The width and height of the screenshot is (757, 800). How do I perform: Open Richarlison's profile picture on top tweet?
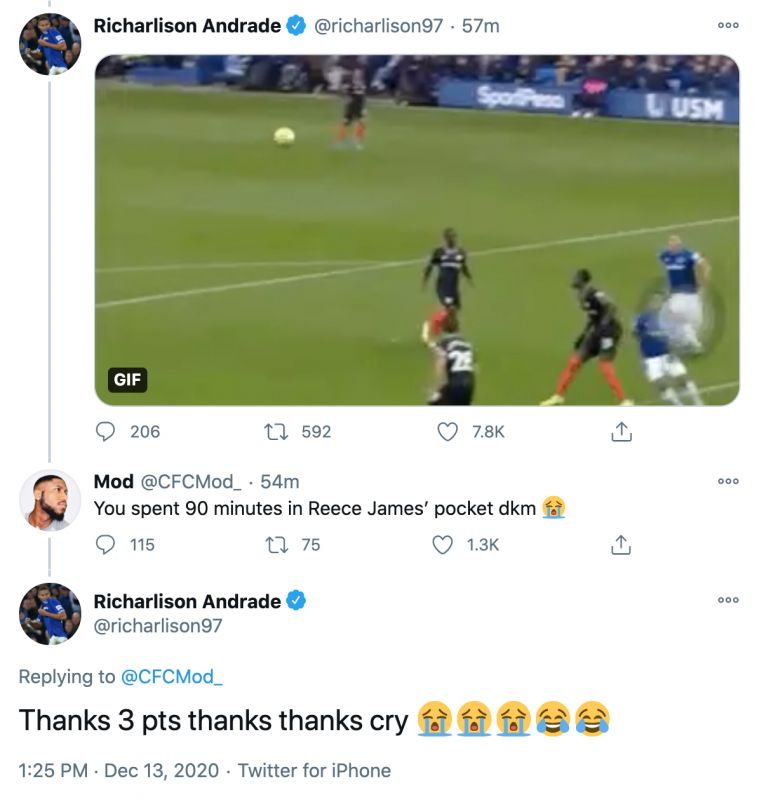point(49,44)
